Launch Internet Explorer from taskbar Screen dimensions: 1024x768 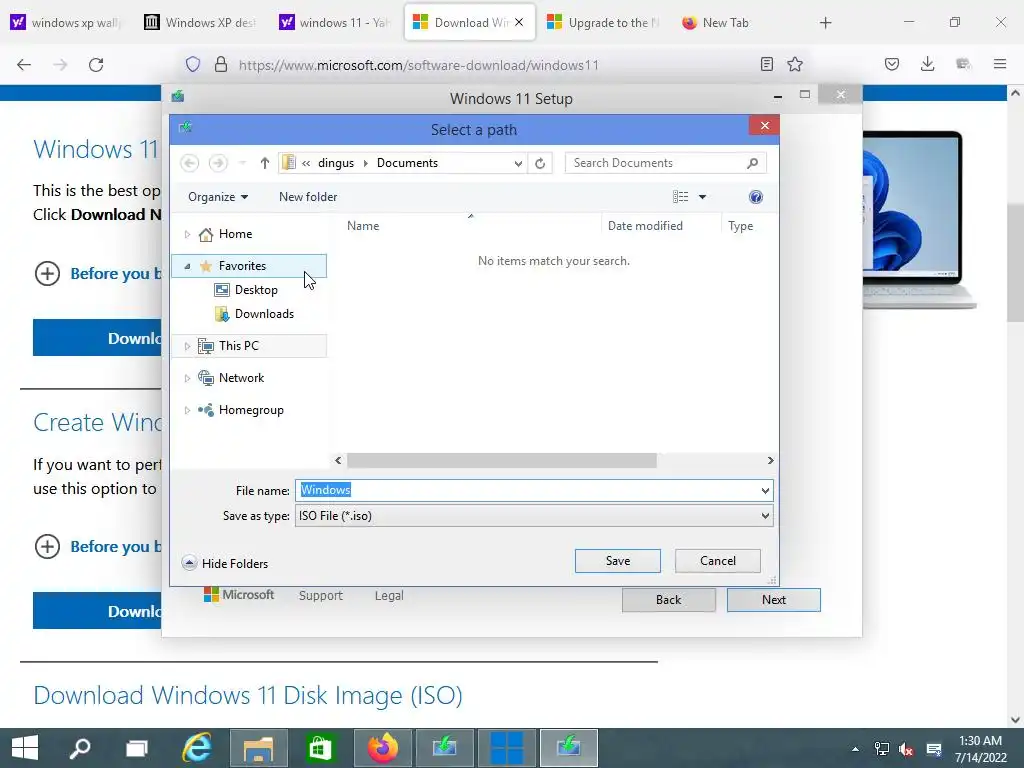click(x=197, y=748)
